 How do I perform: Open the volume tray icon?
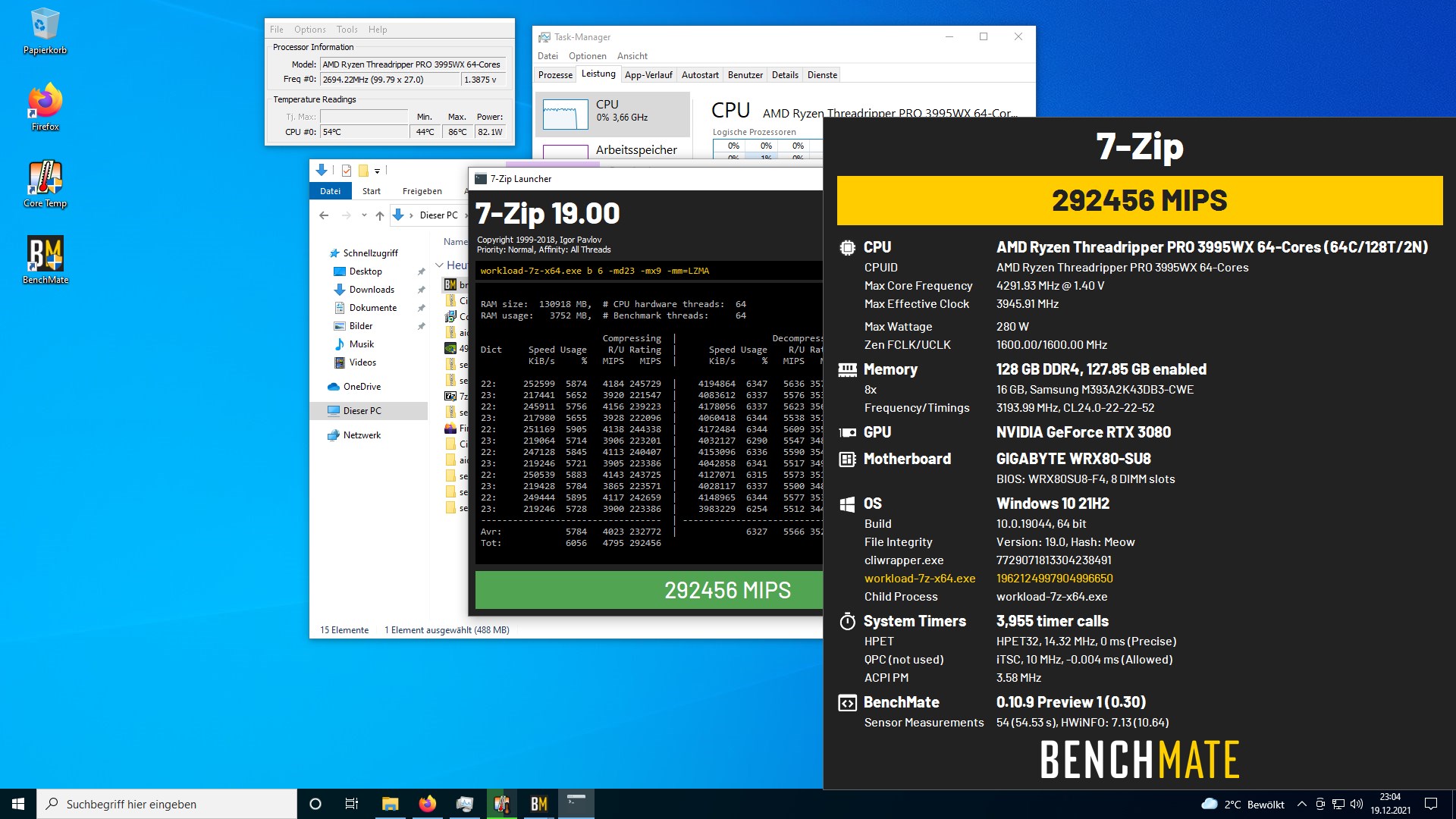click(1357, 804)
